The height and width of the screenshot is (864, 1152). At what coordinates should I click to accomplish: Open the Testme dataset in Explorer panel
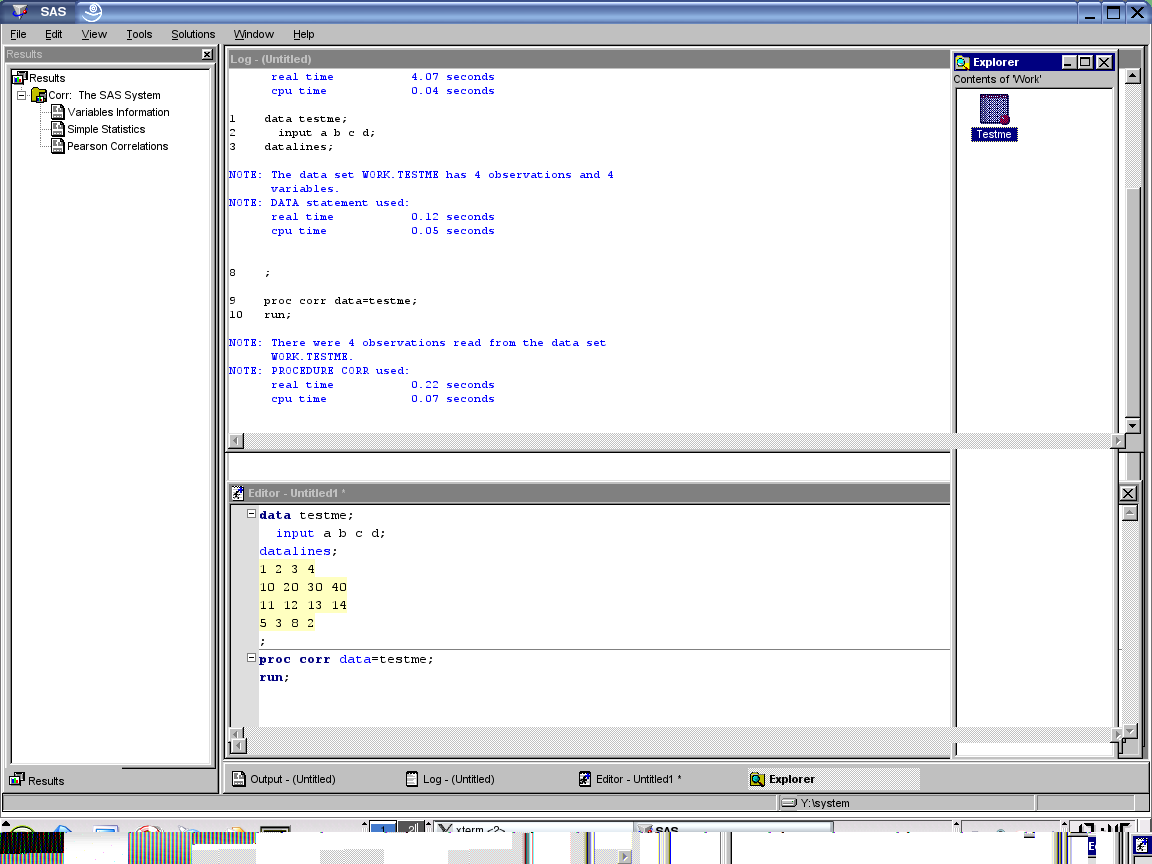993,106
